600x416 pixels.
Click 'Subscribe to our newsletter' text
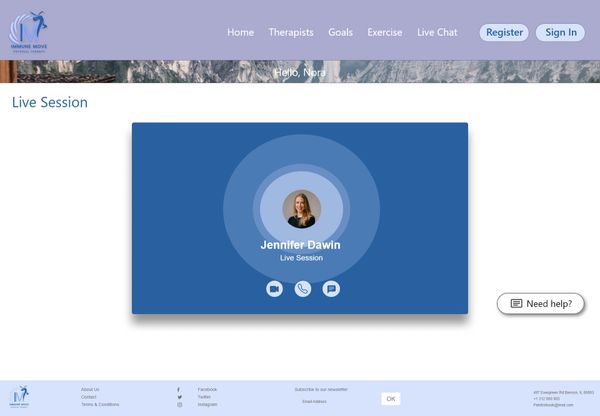(x=321, y=389)
